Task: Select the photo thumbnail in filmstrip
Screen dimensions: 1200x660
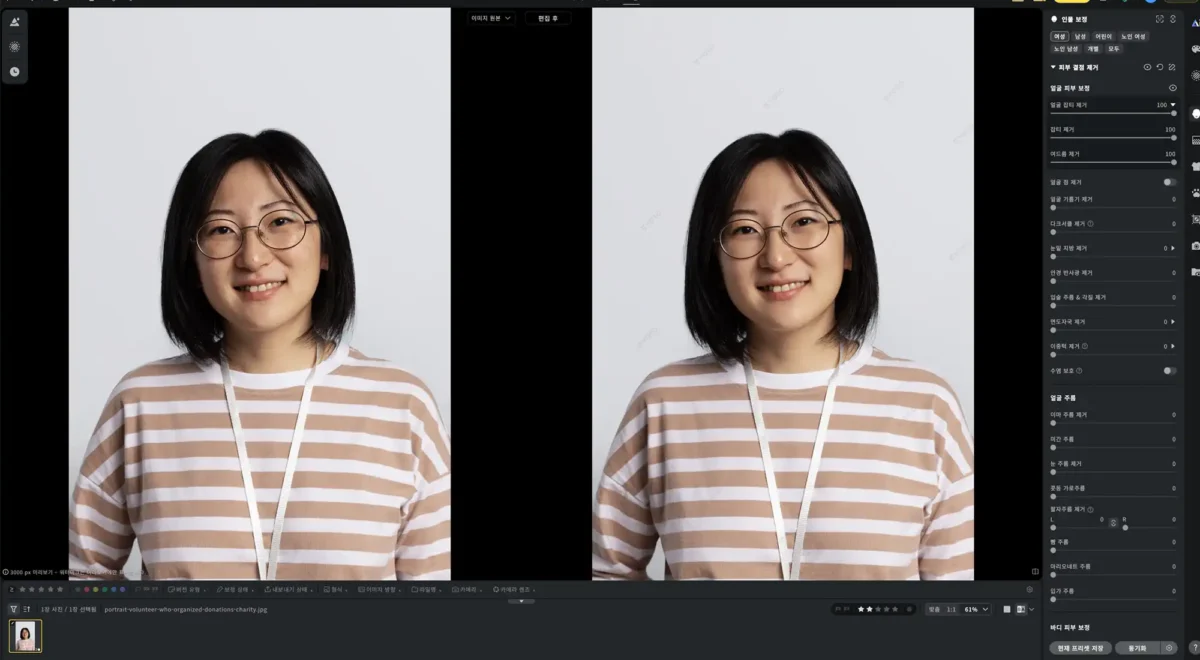Action: coord(26,636)
